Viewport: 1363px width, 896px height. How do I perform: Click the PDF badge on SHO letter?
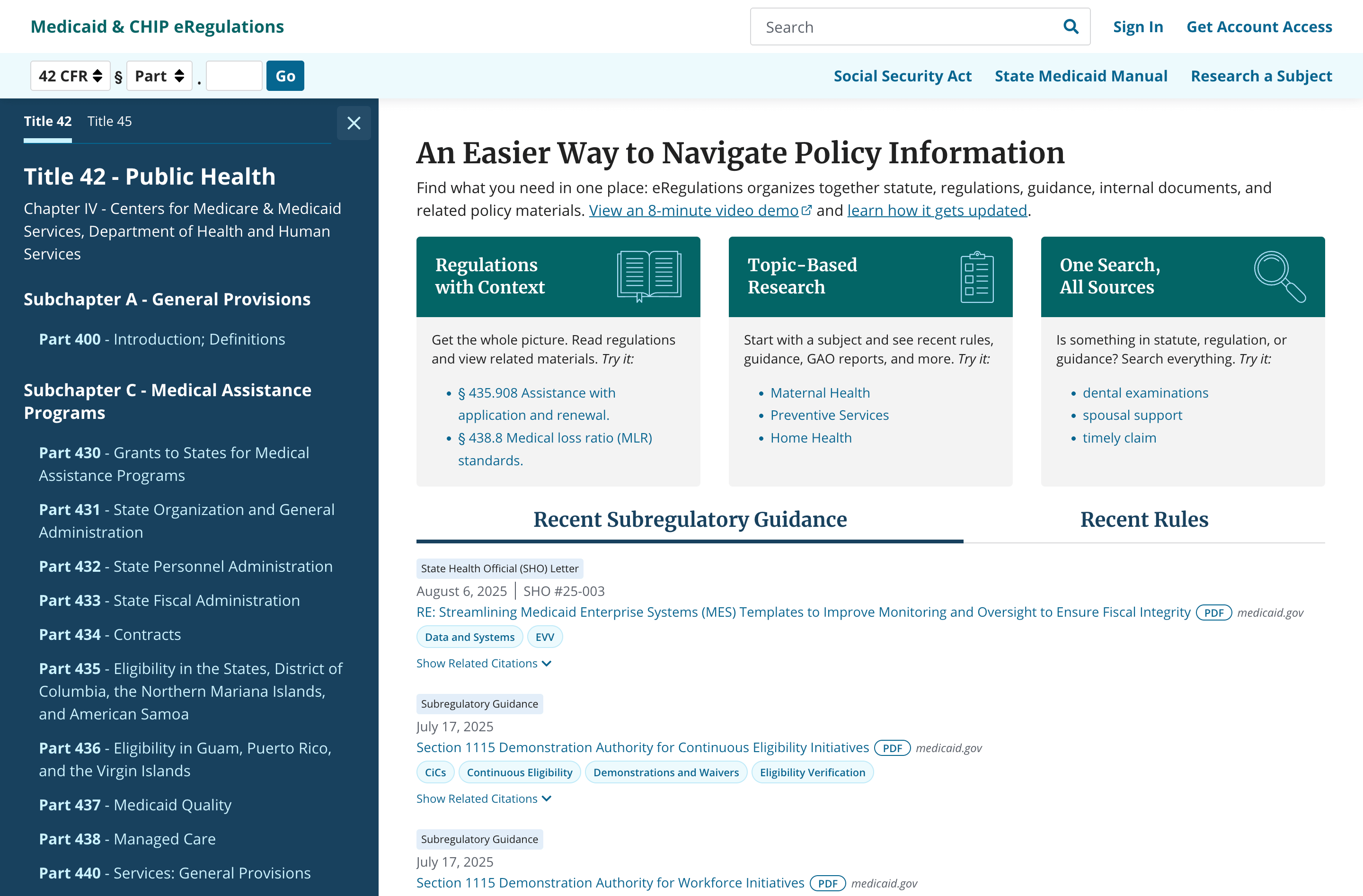click(1213, 612)
